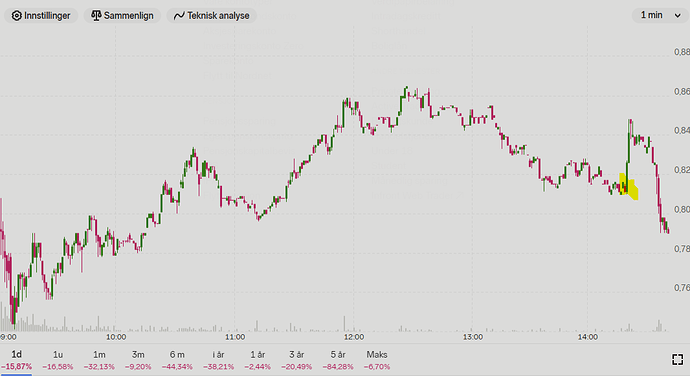This screenshot has height=376, width=690.
Task: Click the Teknisk analyse button text
Action: pos(218,16)
